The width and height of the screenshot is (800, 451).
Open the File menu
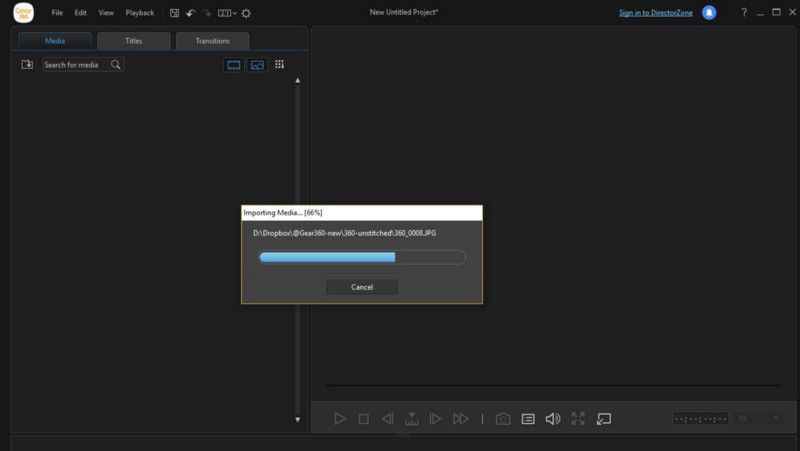point(57,13)
